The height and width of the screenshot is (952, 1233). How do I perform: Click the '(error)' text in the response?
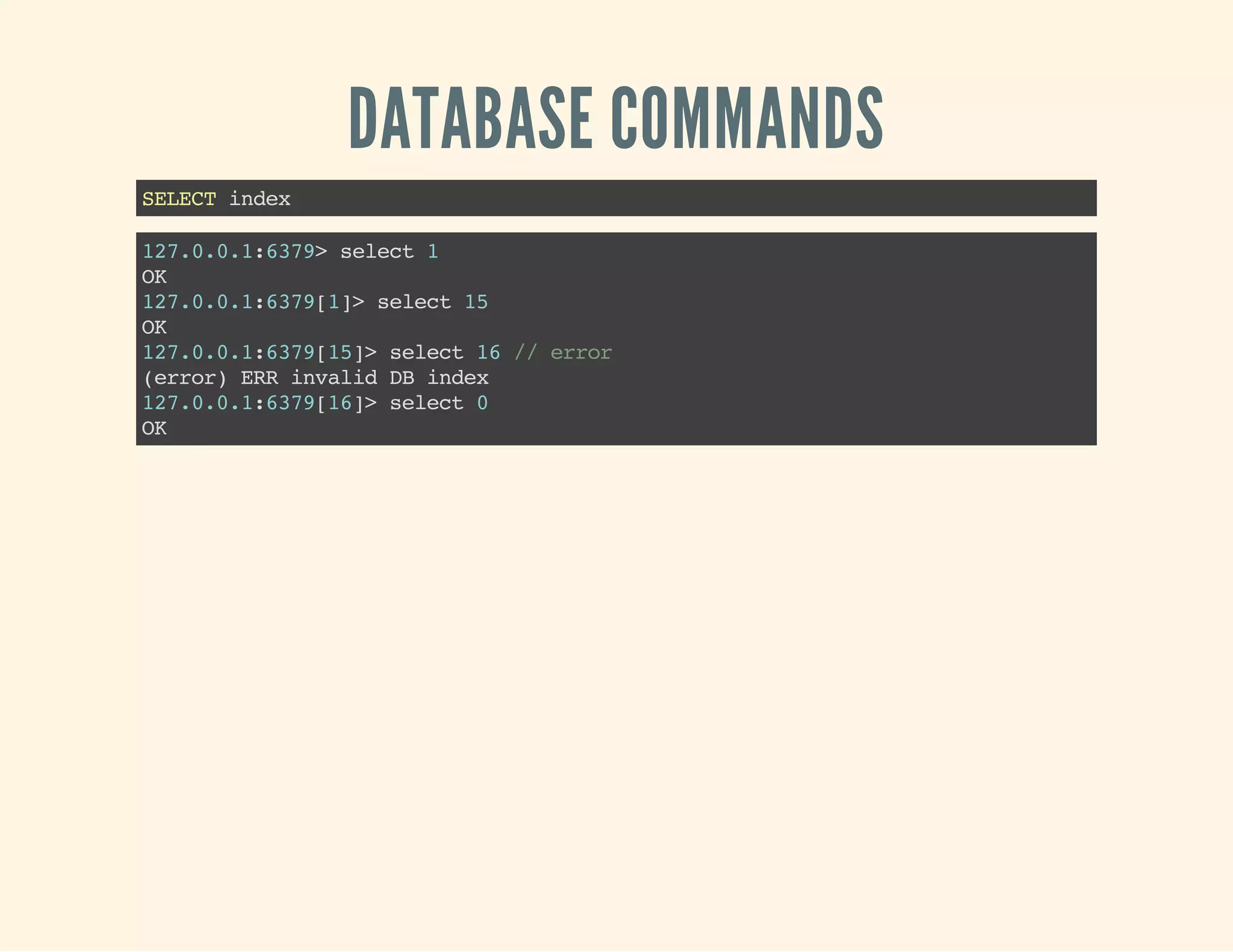click(185, 378)
